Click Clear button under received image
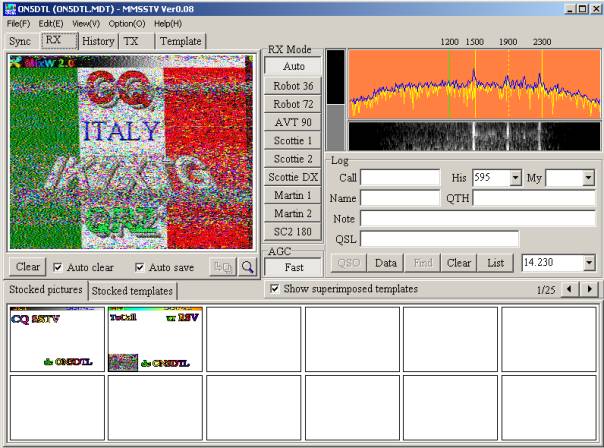 28,267
